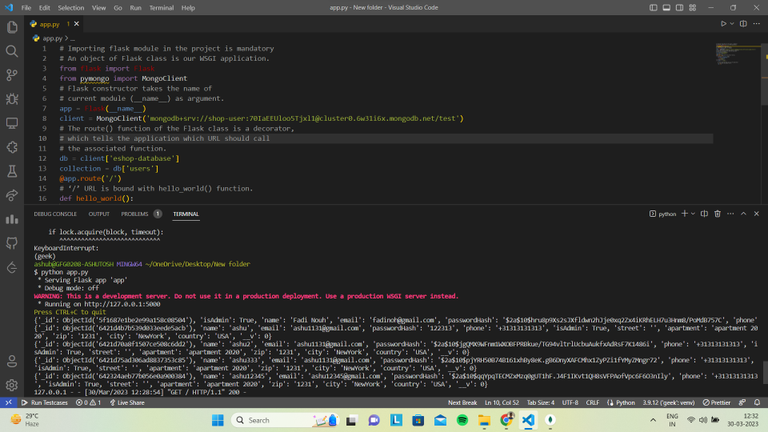The image size is (768, 432).
Task: Open the Source Control view
Action: (x=12, y=75)
